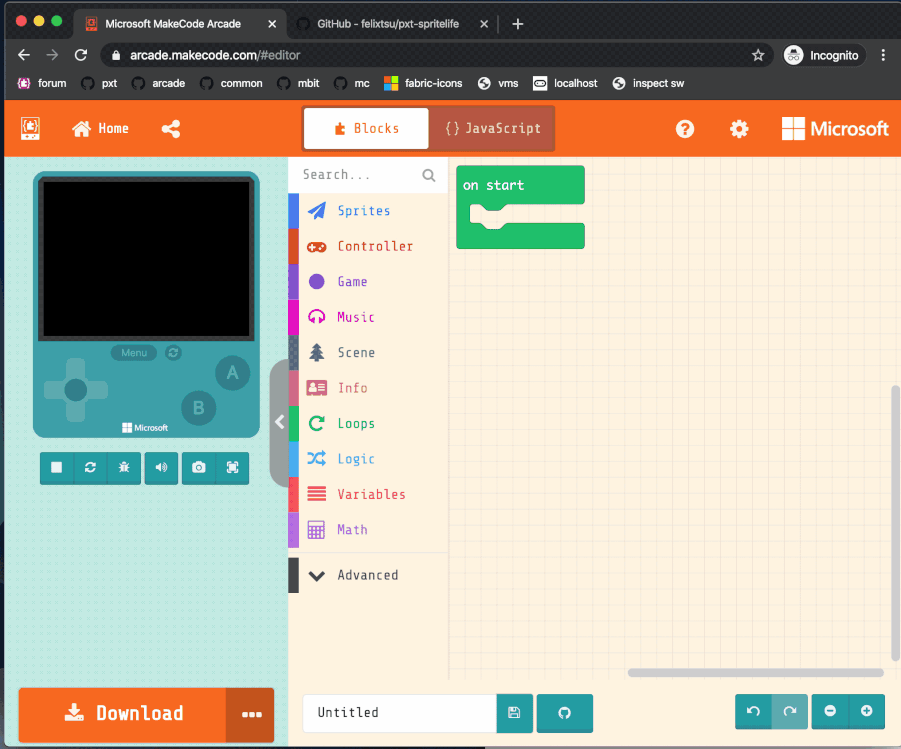Click the Microsoft logo link
This screenshot has height=749, width=901.
click(835, 129)
